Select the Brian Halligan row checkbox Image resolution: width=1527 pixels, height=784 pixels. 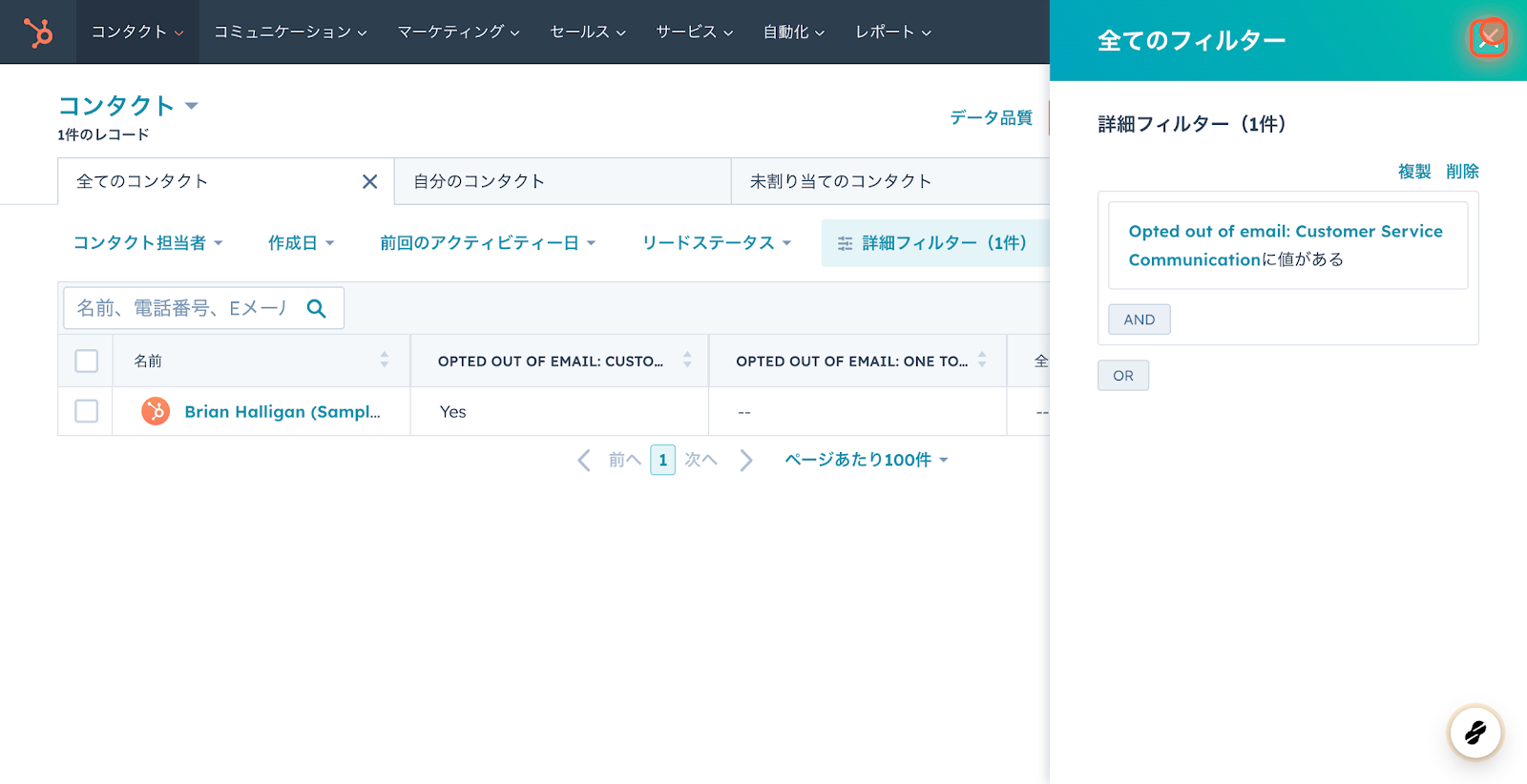[x=86, y=411]
